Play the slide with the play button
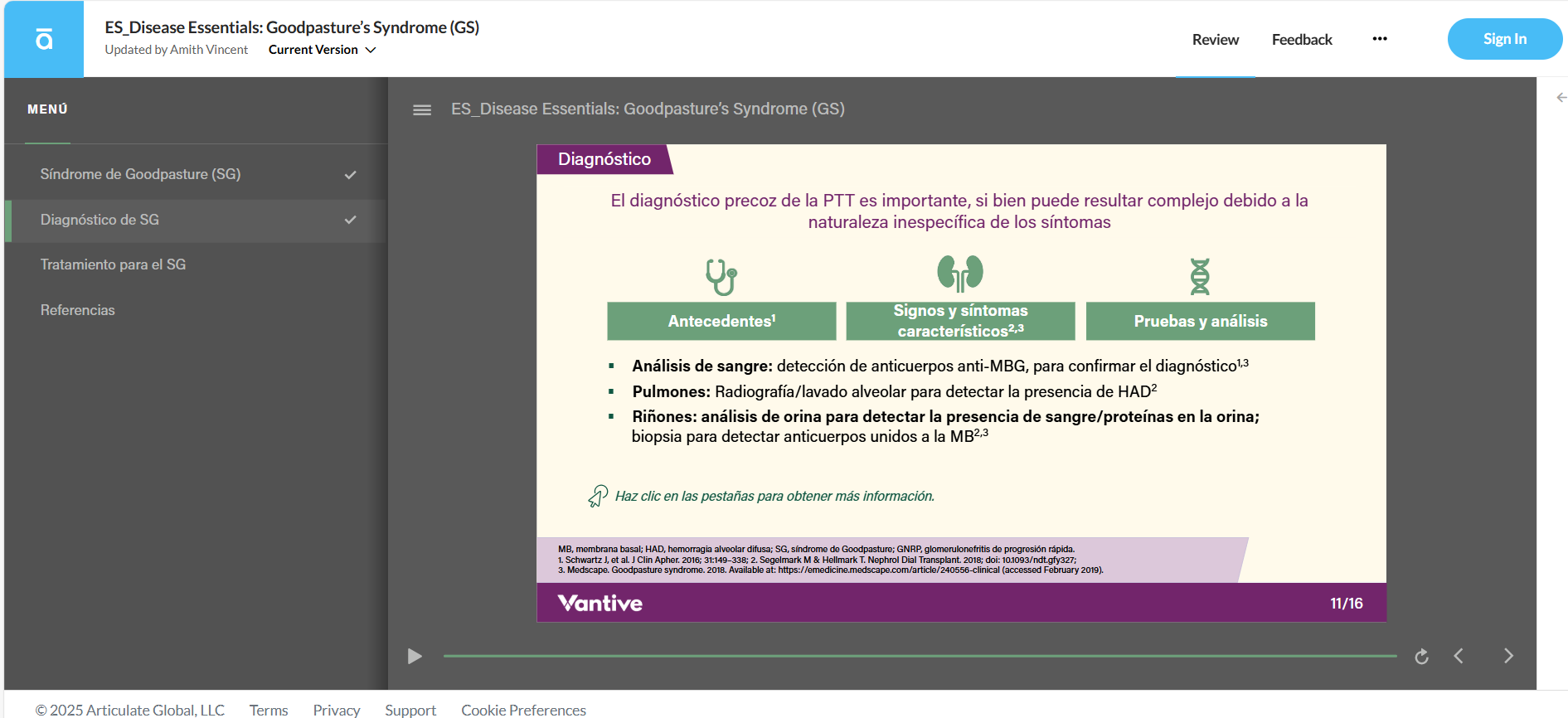1568x718 pixels. [415, 657]
